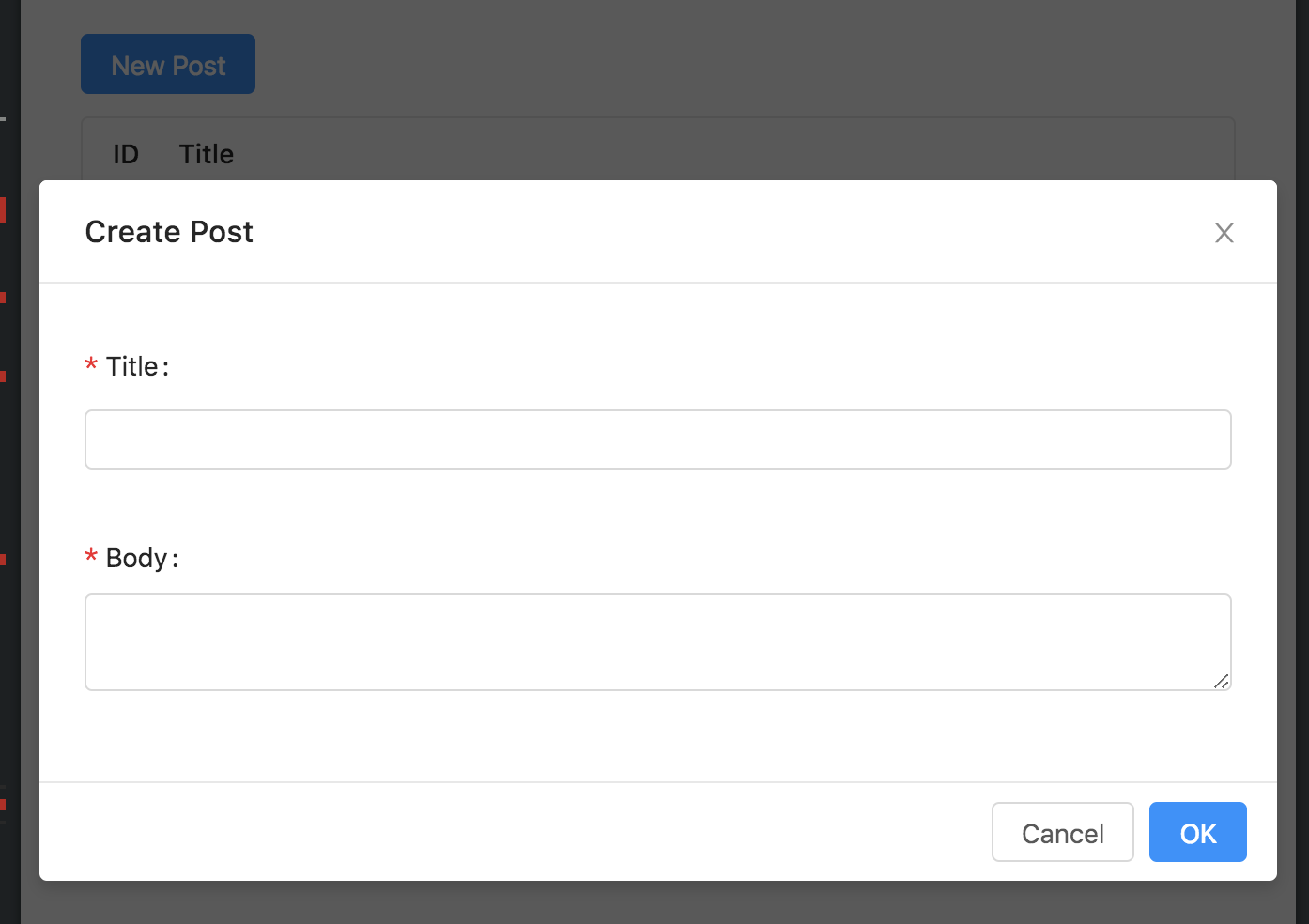The height and width of the screenshot is (924, 1309).
Task: Click the resize handle of Body textarea
Action: click(1221, 681)
